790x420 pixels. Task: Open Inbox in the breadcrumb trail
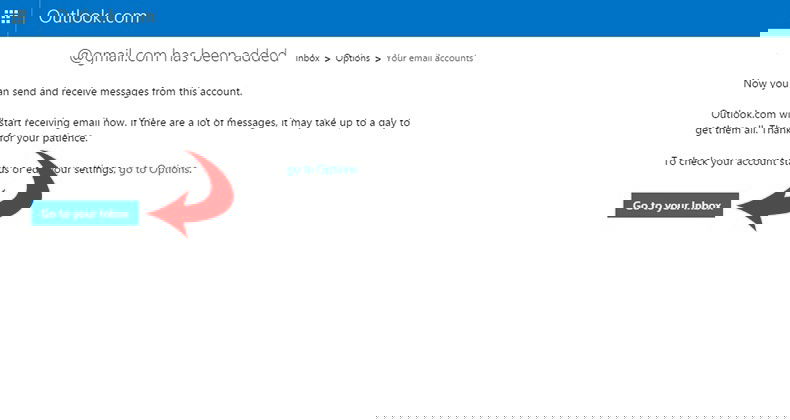(307, 58)
